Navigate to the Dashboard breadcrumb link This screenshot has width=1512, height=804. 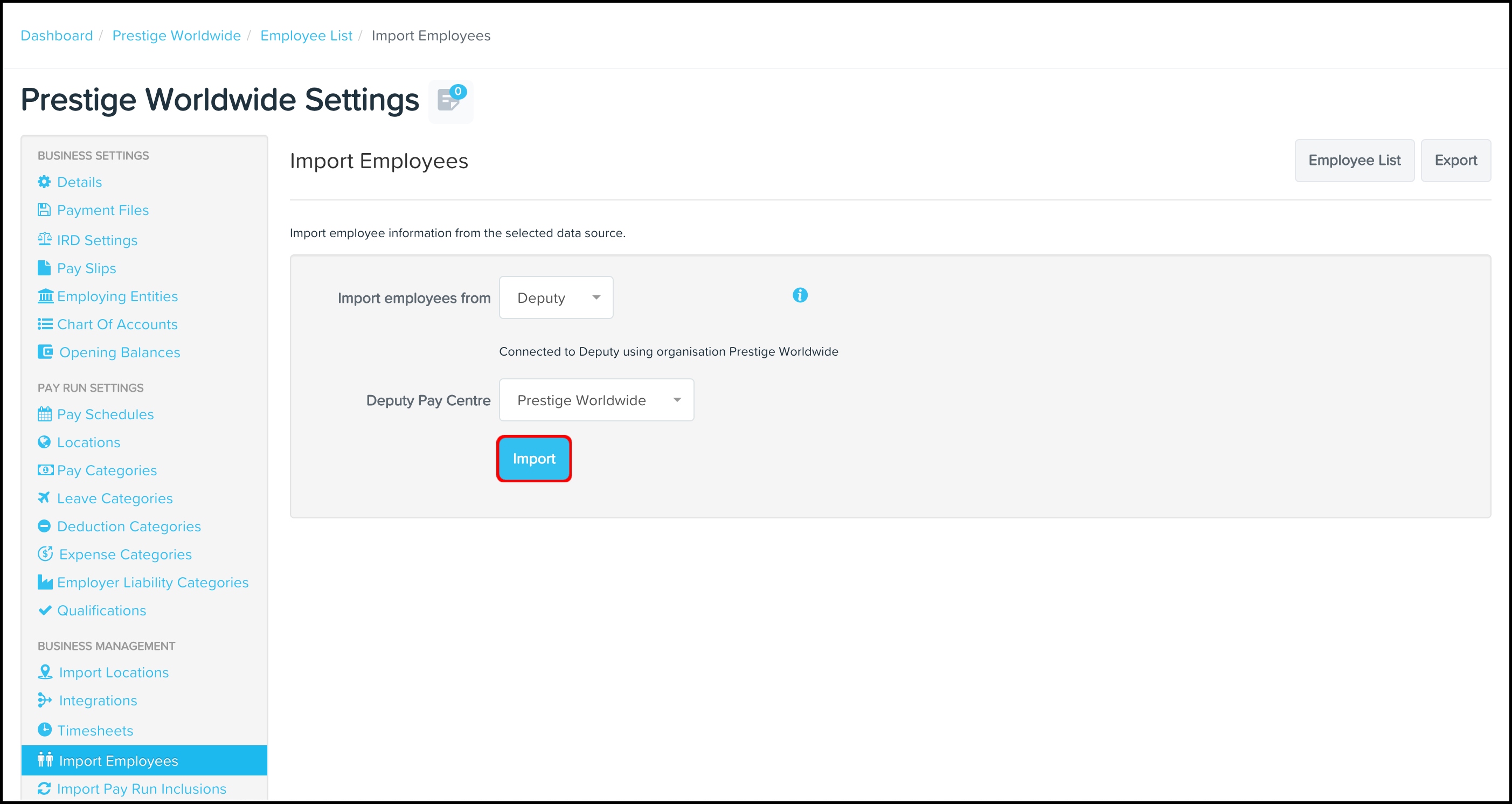(57, 36)
